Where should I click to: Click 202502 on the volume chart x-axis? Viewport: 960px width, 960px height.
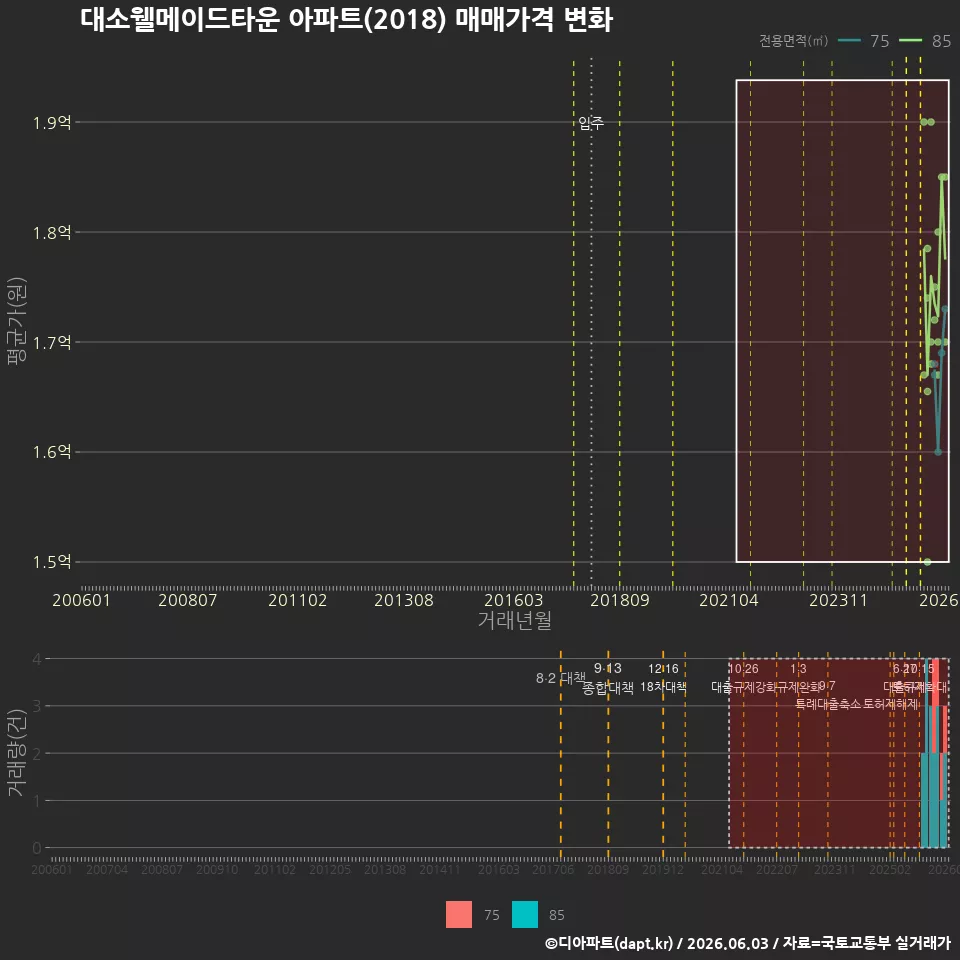coord(890,869)
